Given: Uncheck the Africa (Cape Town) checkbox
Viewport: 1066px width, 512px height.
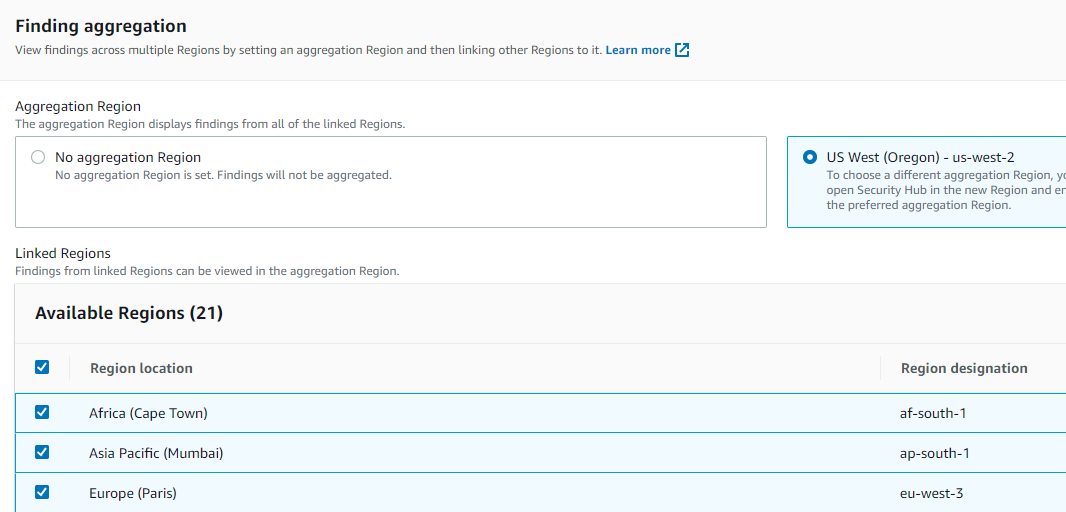Looking at the screenshot, I should [x=42, y=412].
